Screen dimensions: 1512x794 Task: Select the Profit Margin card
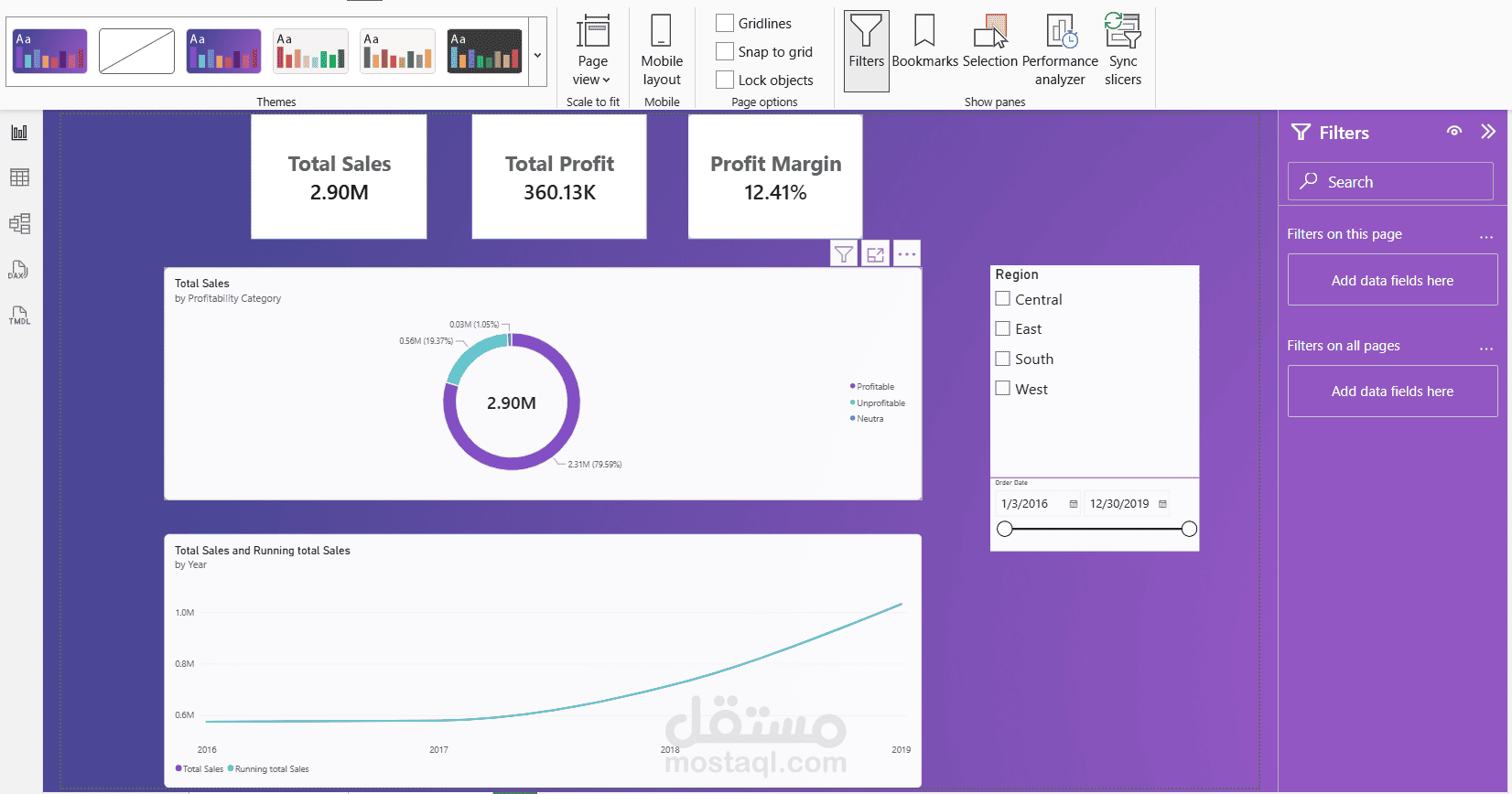775,177
